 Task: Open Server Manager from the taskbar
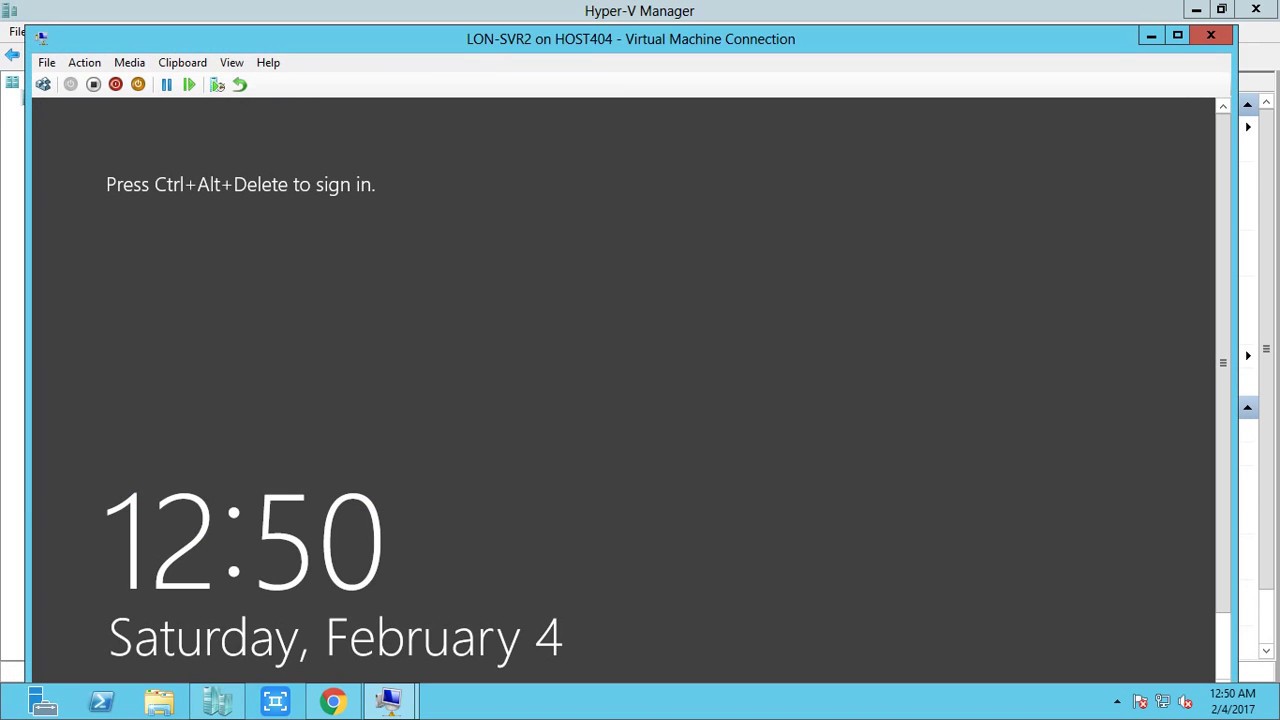click(43, 701)
